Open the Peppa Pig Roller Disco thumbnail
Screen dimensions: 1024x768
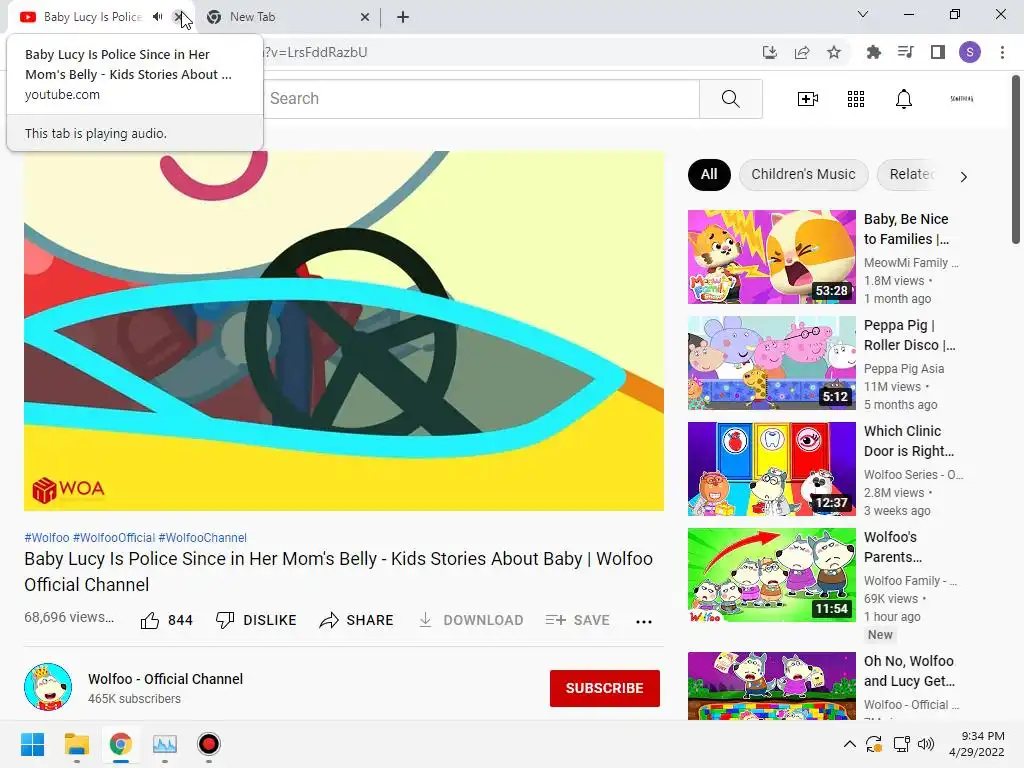point(771,362)
